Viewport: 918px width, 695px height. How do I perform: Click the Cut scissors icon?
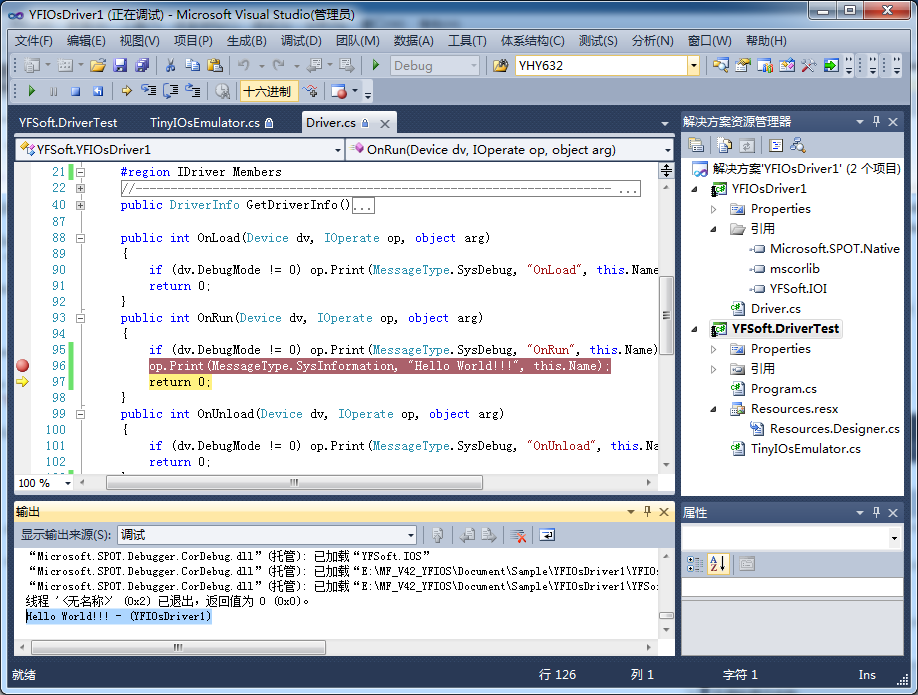(170, 66)
